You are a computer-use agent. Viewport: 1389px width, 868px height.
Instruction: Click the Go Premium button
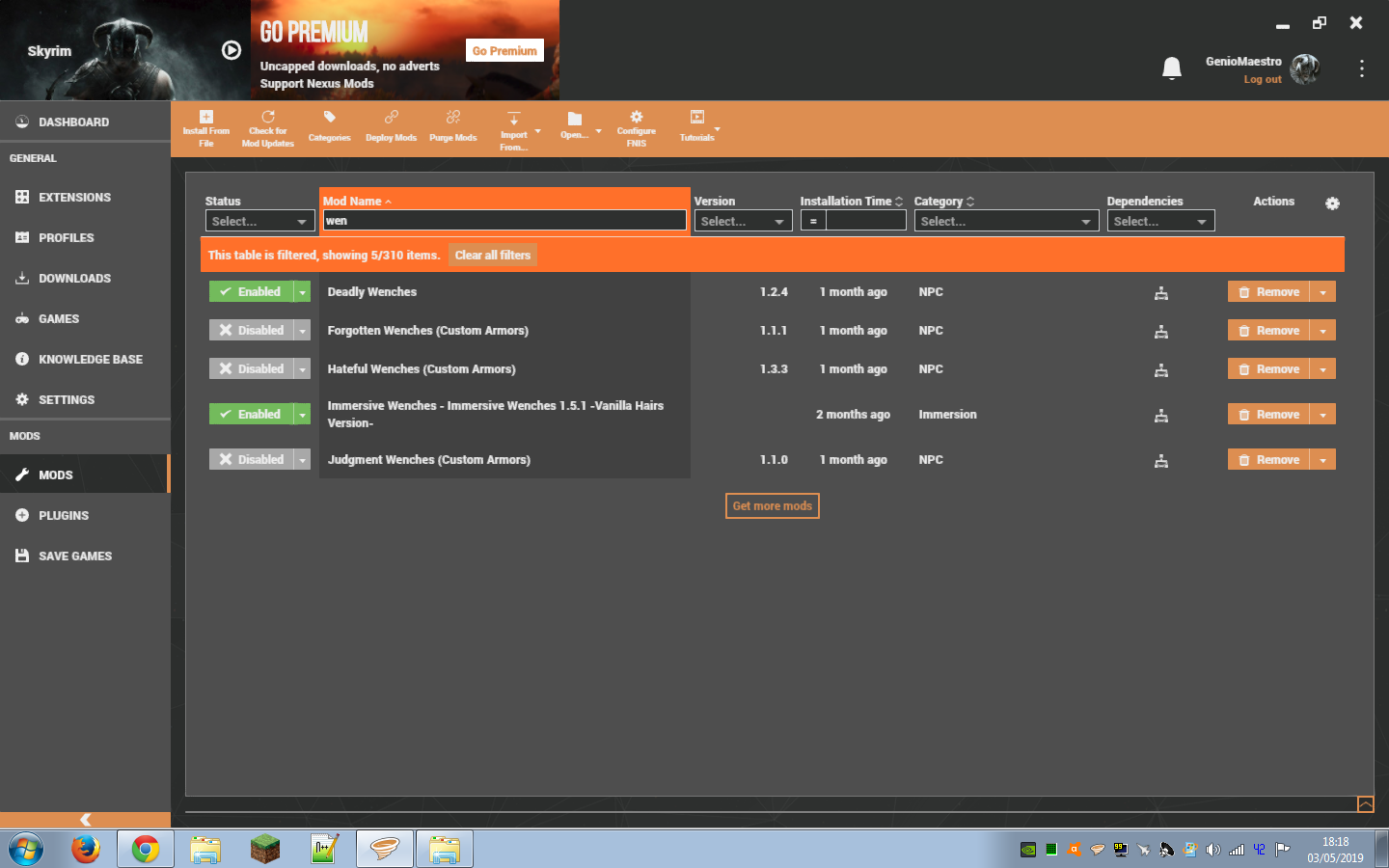[504, 50]
